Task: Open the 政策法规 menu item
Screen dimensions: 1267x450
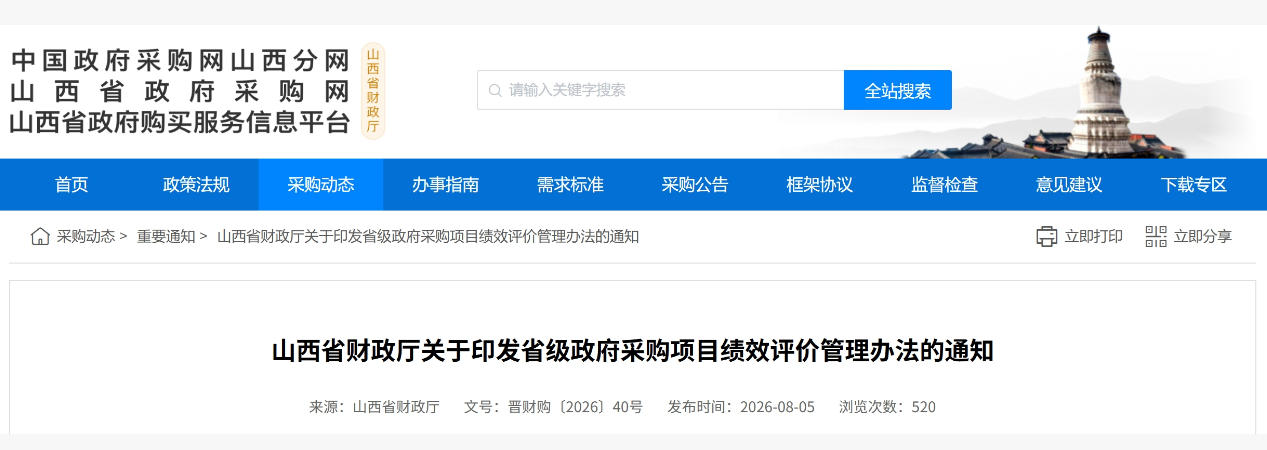Action: 196,185
